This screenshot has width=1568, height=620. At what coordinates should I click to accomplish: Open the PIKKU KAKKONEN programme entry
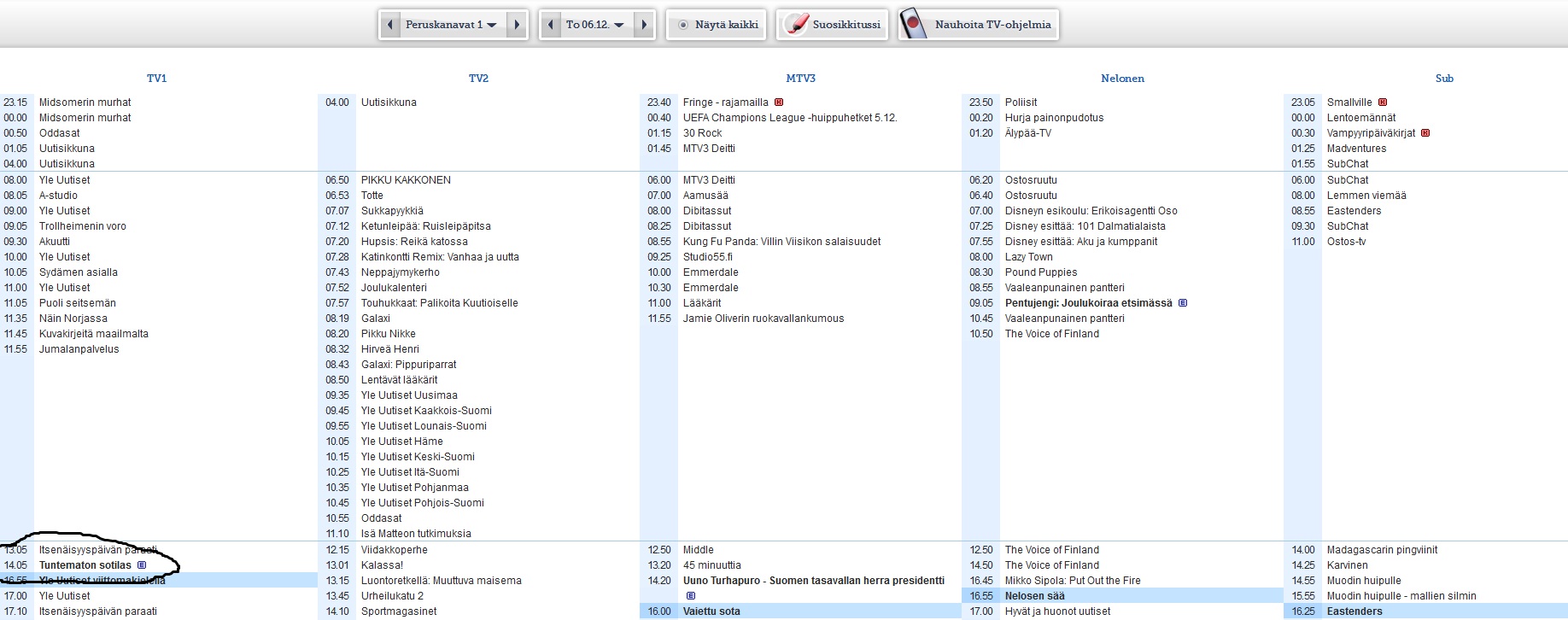[406, 180]
